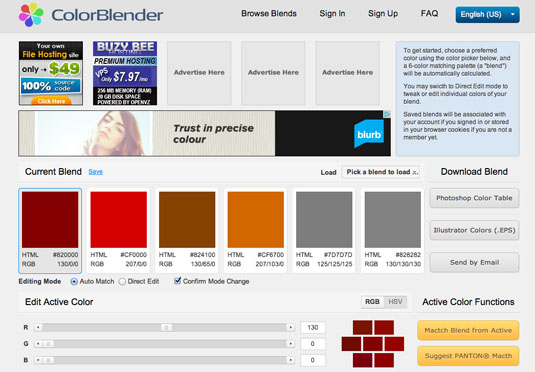Select the orange #CF6700 color swatch
The width and height of the screenshot is (535, 372).
(256, 220)
